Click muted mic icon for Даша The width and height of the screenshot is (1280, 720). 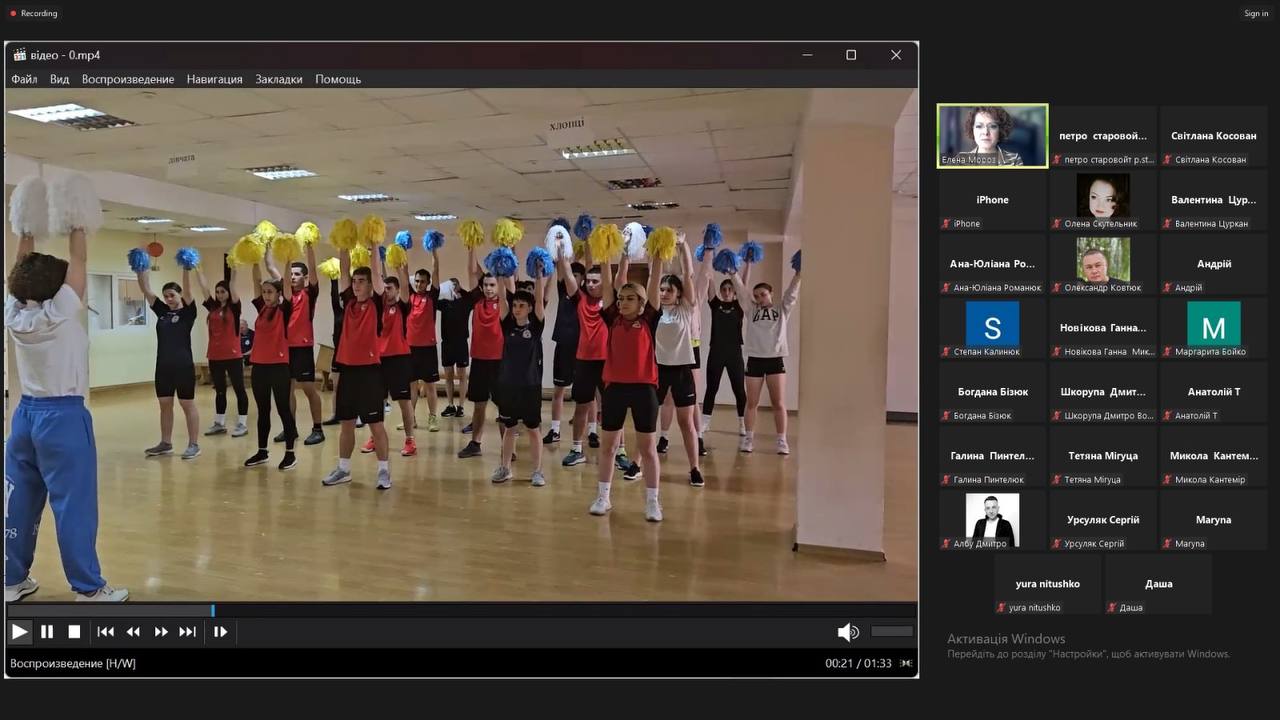(x=1112, y=608)
